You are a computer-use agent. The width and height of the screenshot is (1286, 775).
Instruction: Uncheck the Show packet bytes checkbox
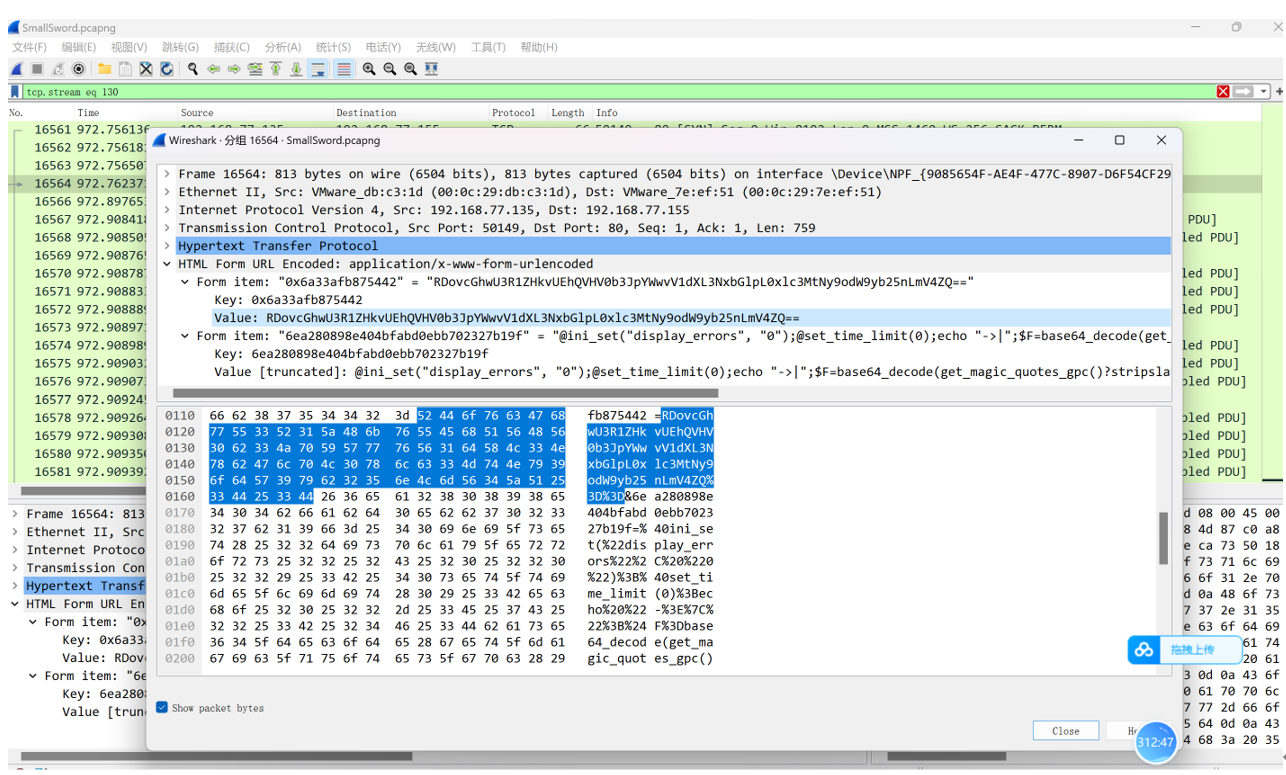162,707
